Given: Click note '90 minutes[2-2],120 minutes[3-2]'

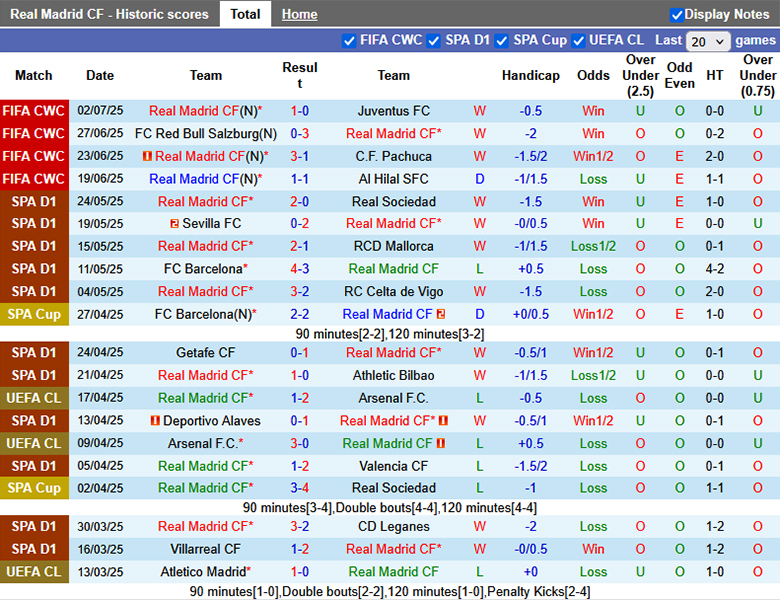Looking at the screenshot, I should coord(390,334).
